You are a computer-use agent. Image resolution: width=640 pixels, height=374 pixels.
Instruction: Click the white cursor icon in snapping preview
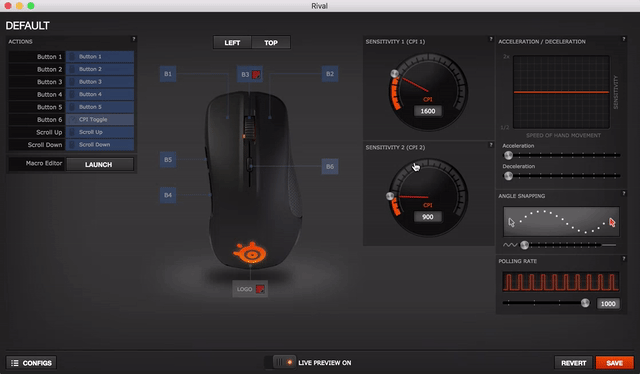511,222
